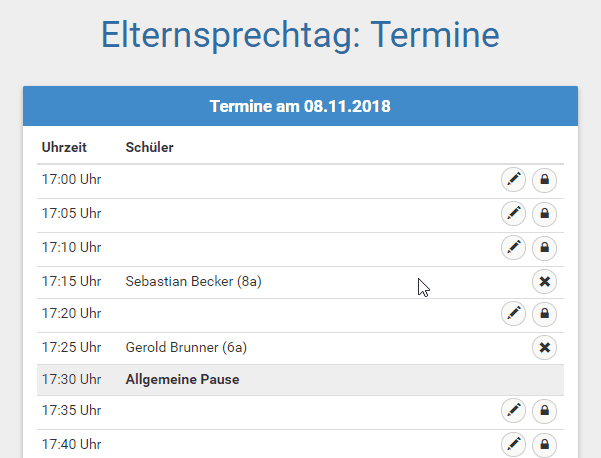
Task: Lock the 17:40 Uhr time slot
Action: click(544, 444)
